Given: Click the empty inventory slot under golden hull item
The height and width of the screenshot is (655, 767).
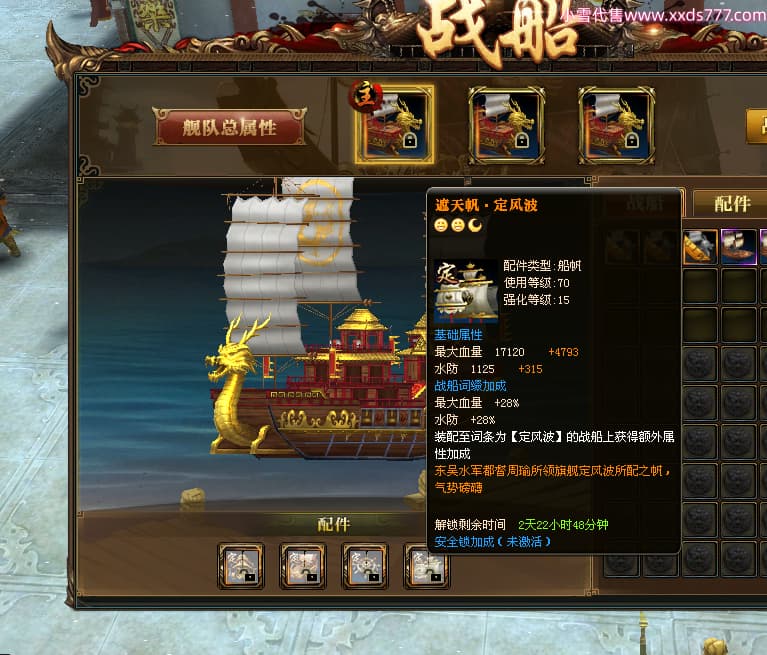Looking at the screenshot, I should coord(700,286).
